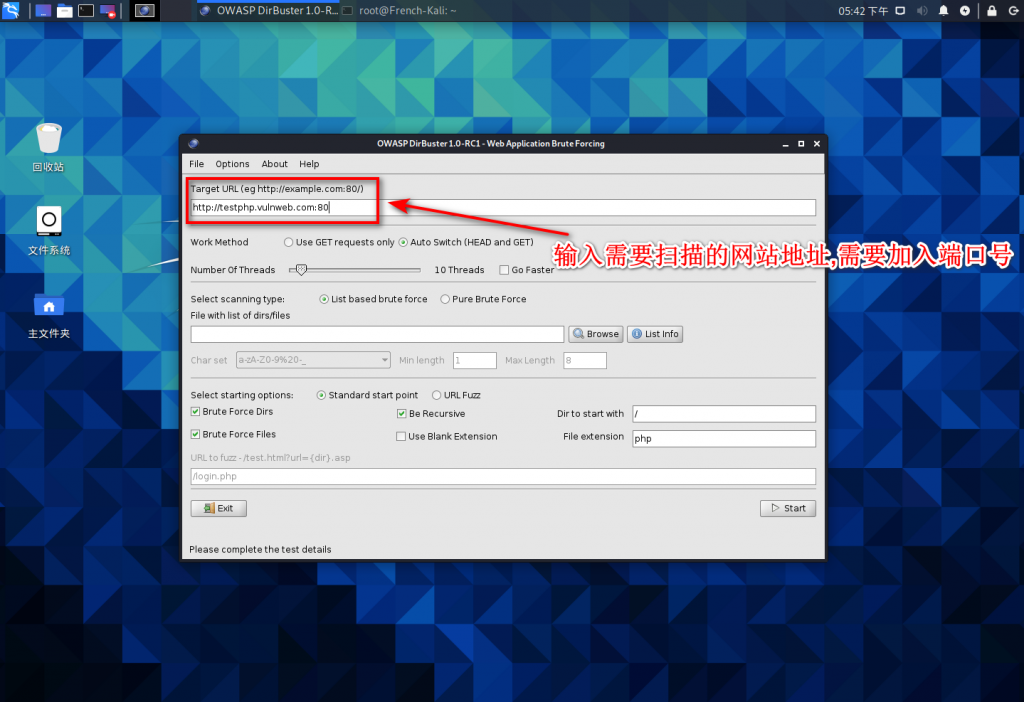
Task: Toggle Be Recursive checkbox
Action: [x=402, y=413]
